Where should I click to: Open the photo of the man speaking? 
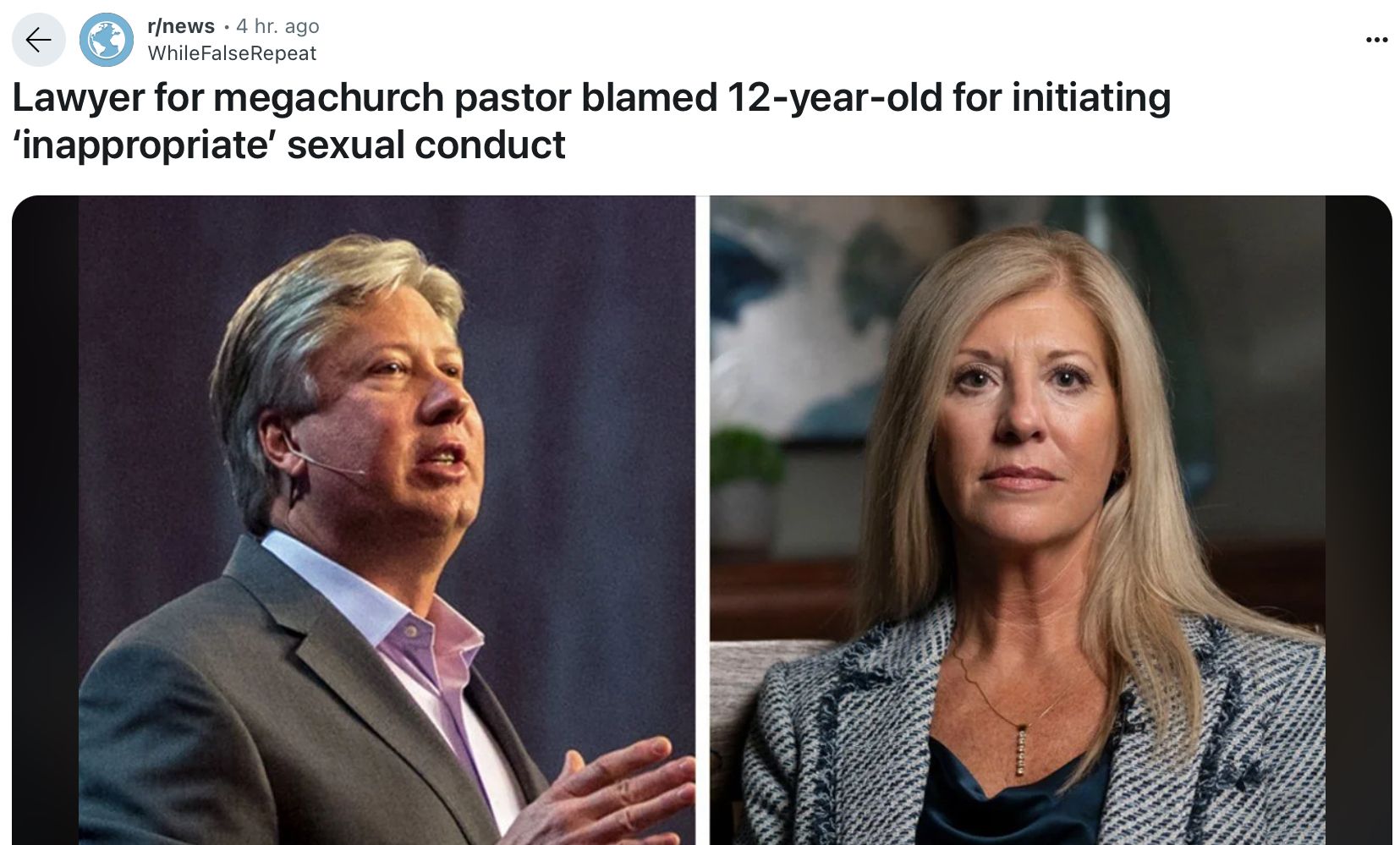coord(387,520)
